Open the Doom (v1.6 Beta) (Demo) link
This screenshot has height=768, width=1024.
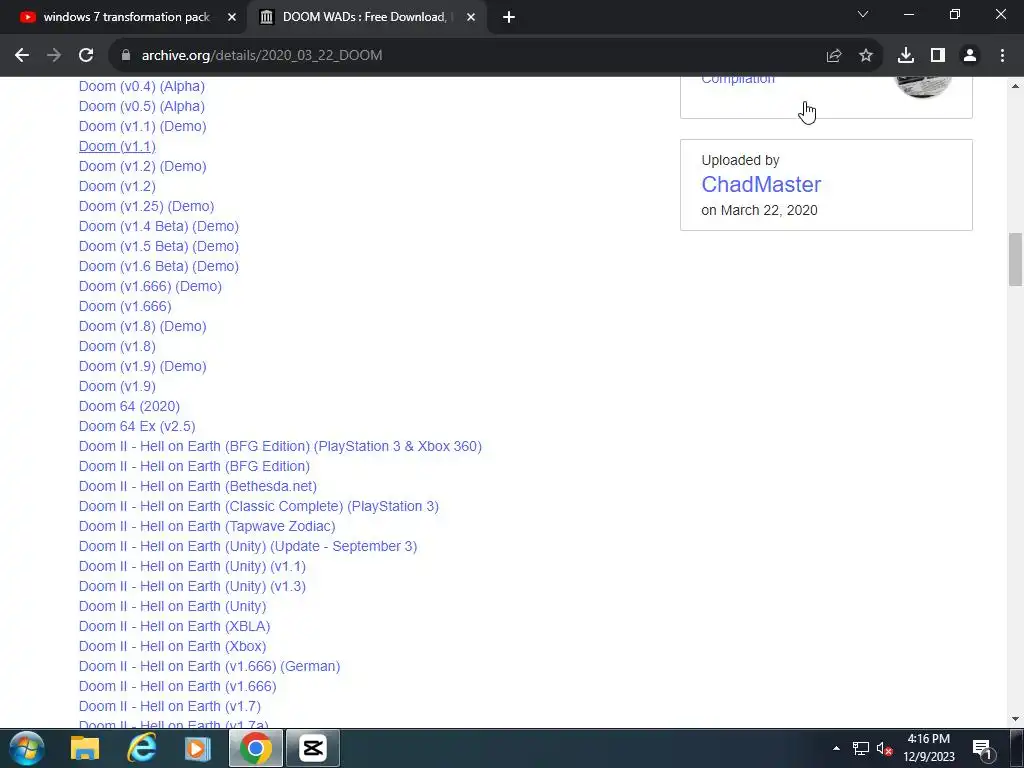click(x=159, y=266)
